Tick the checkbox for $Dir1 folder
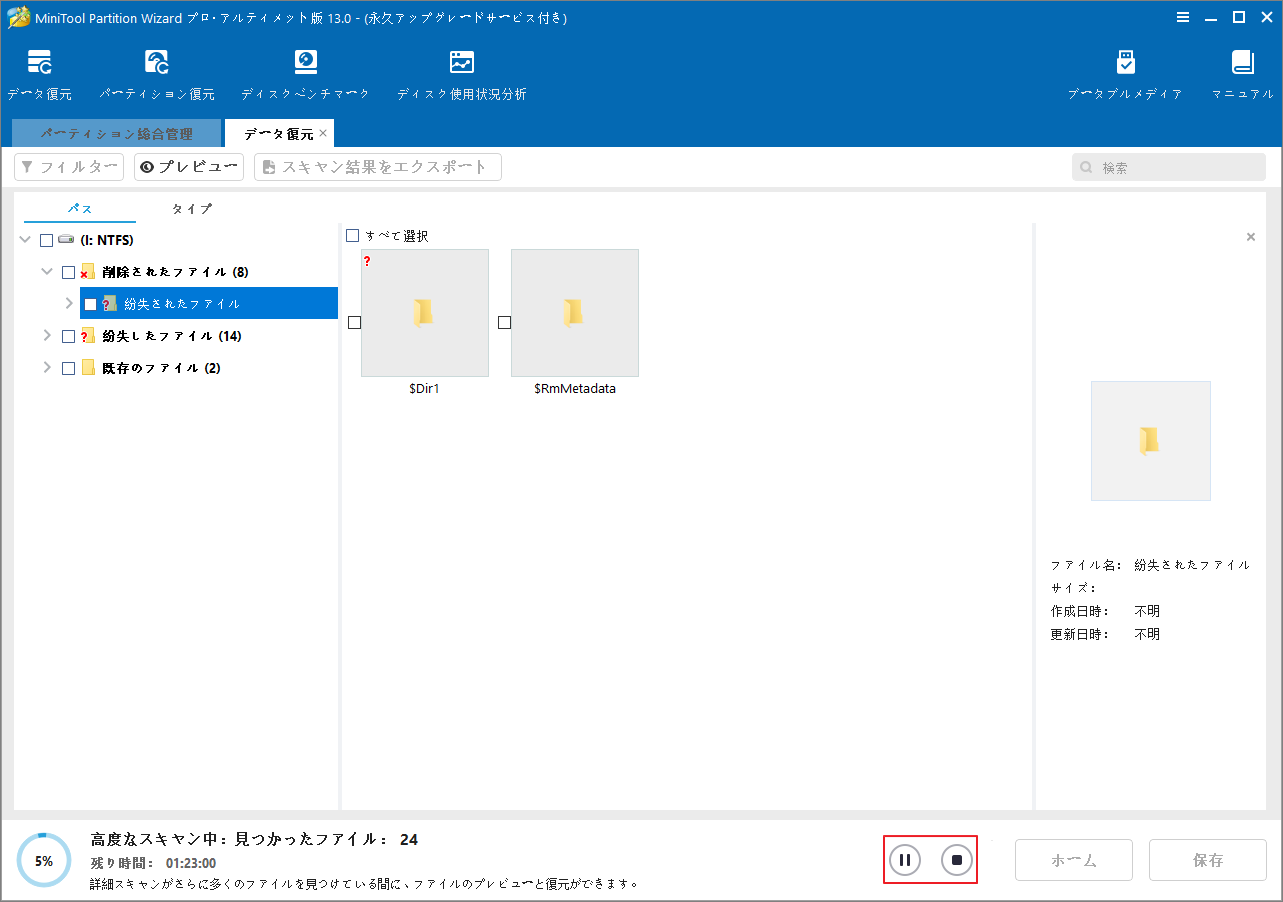This screenshot has height=902, width=1283. [x=355, y=322]
